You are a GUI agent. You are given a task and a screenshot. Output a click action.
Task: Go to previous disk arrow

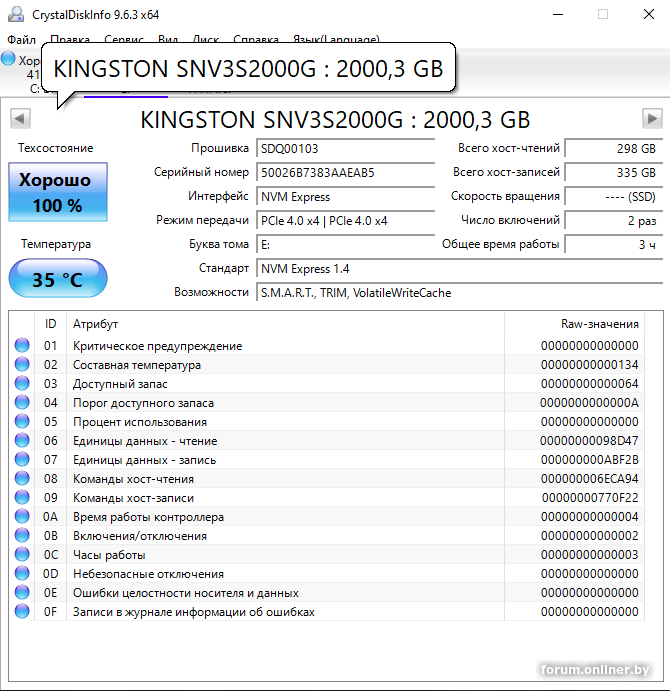click(20, 119)
